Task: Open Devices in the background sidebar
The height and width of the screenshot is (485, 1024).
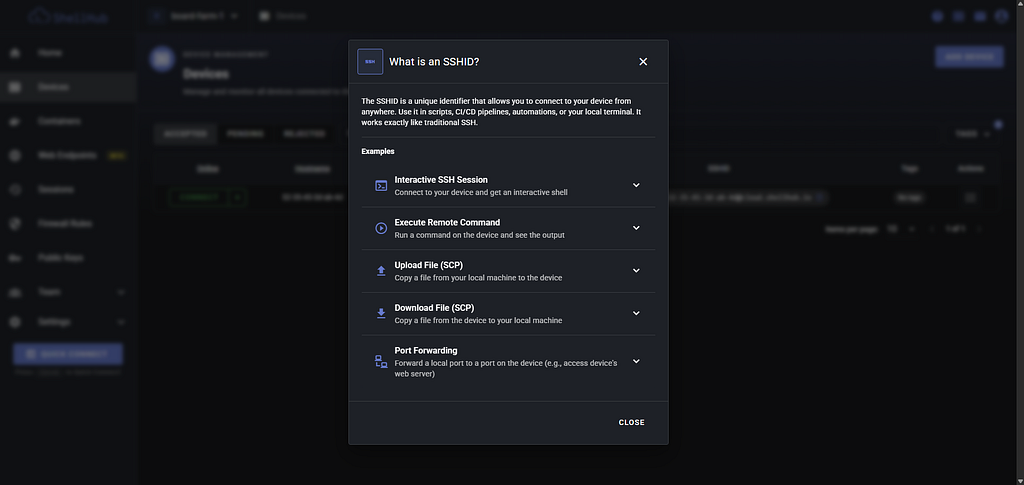Action: tap(68, 87)
